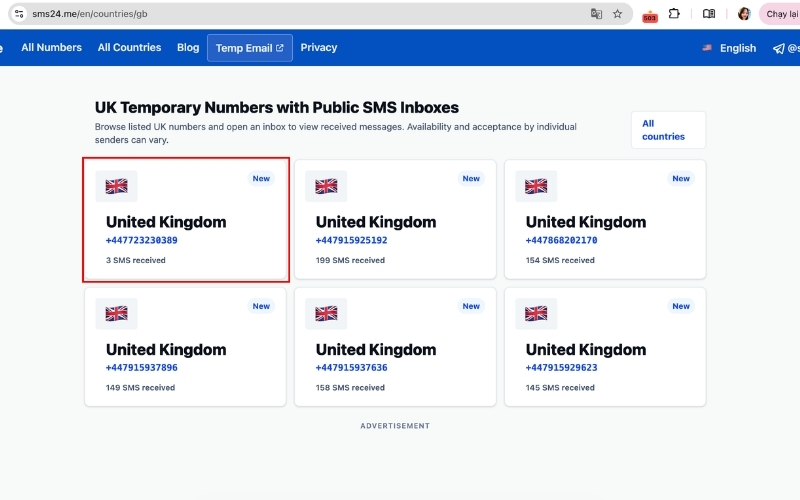Click the UK flag on +447915937636 card
The image size is (800, 500).
point(326,313)
